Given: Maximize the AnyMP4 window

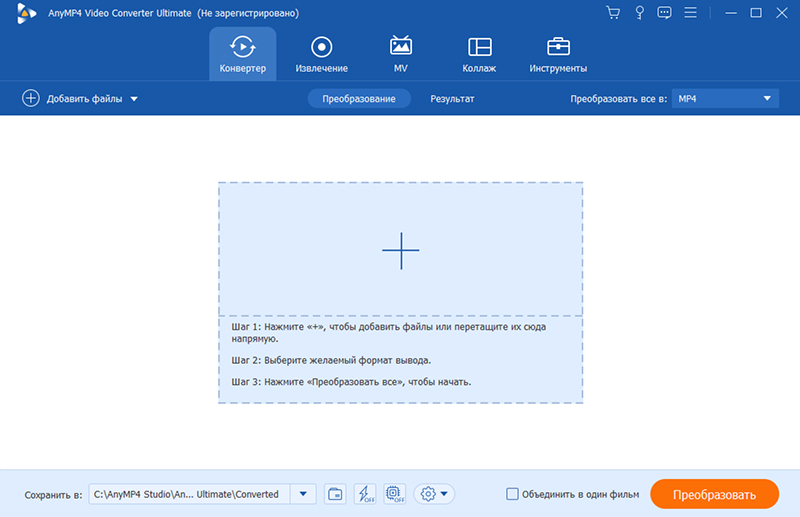Looking at the screenshot, I should (x=756, y=13).
